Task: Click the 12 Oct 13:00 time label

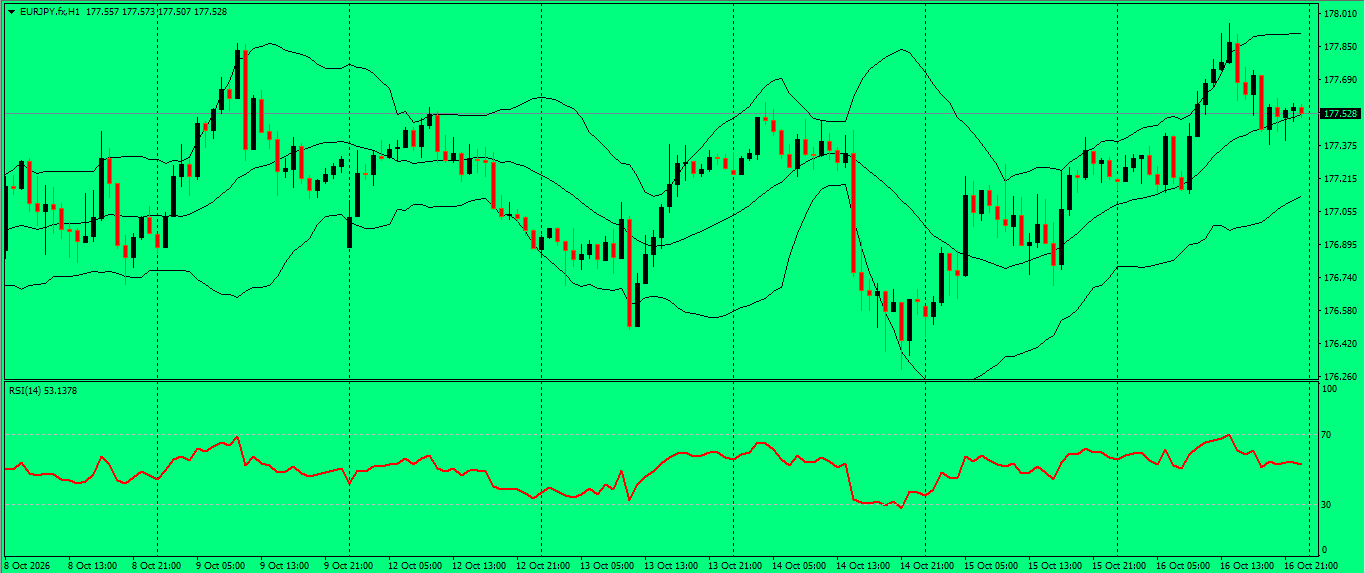Action: tap(477, 566)
